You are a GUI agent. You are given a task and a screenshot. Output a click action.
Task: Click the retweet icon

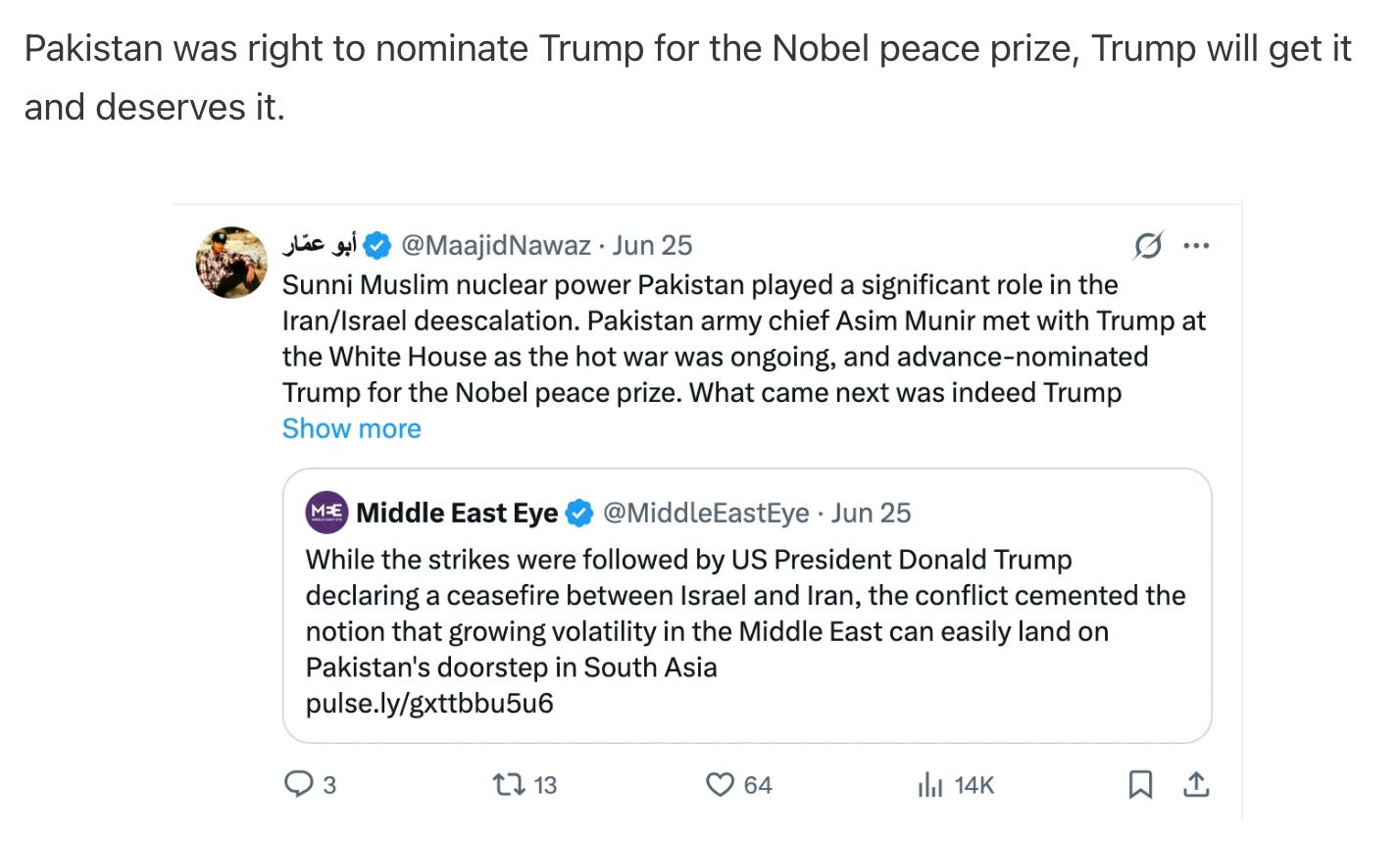click(x=507, y=784)
